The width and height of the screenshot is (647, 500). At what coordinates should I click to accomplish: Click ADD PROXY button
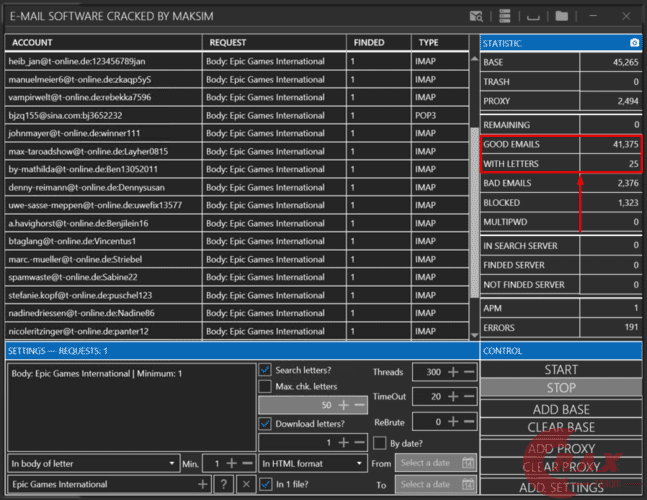pyautogui.click(x=561, y=448)
